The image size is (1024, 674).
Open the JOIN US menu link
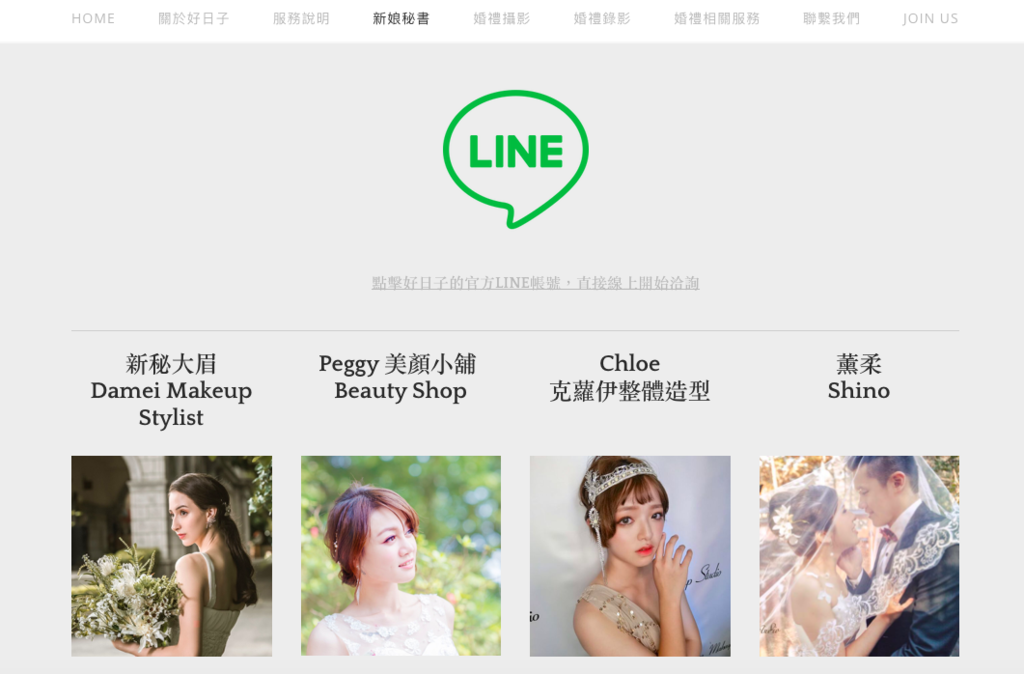pyautogui.click(x=931, y=18)
